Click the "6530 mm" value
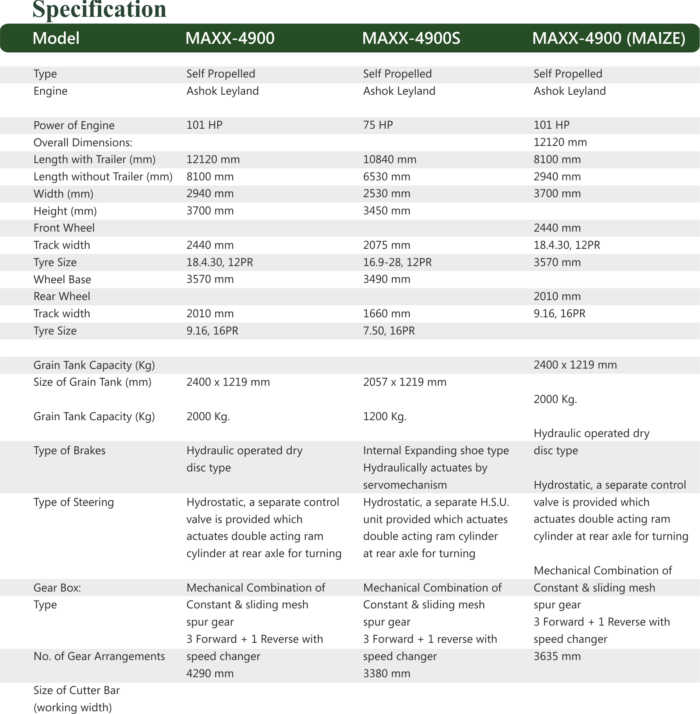Viewport: 700px width, 714px height. [x=386, y=177]
